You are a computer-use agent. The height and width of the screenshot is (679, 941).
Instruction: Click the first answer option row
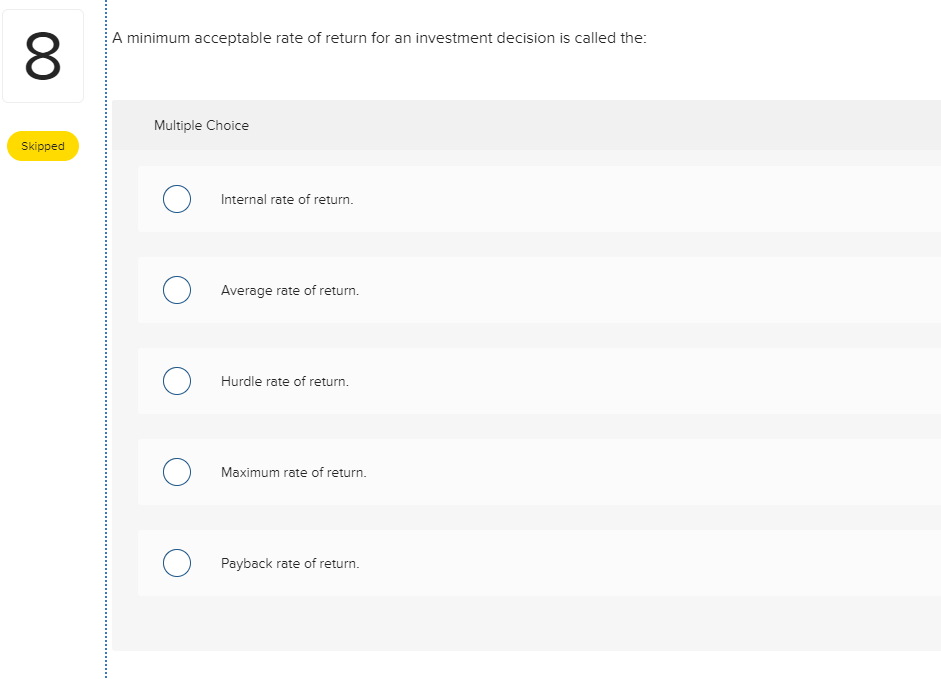pos(500,199)
